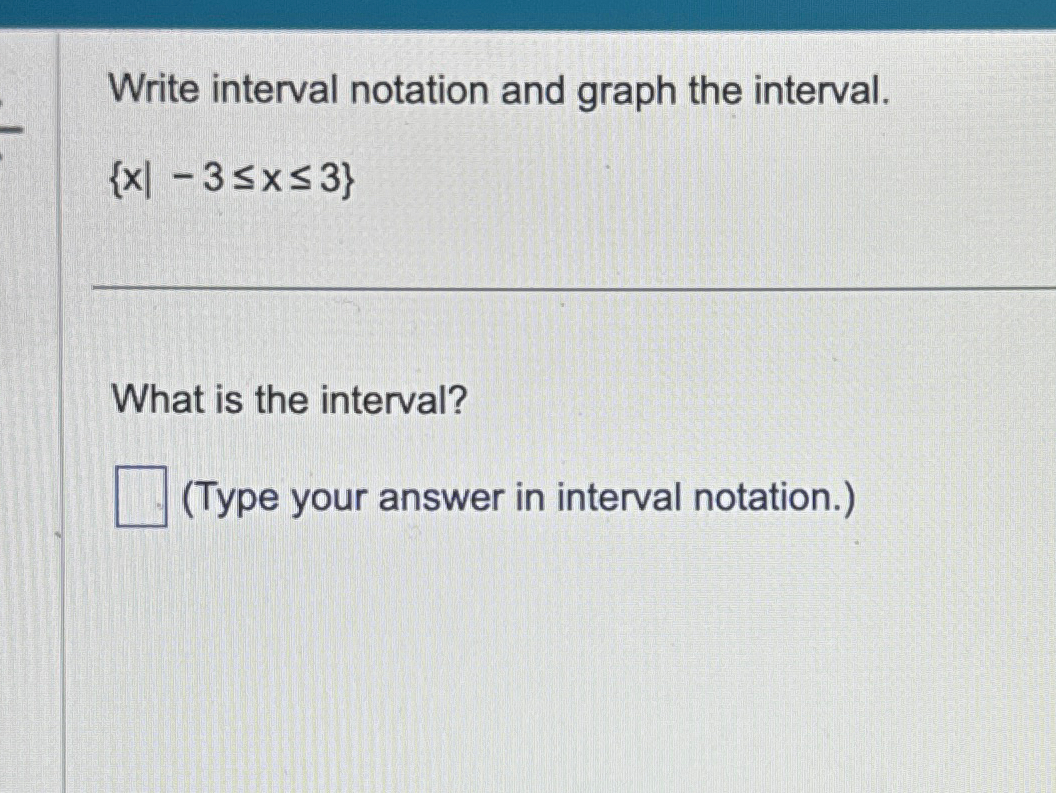Click the word 'interval?' in the question
Viewport: 1056px width, 793px height.
click(393, 400)
